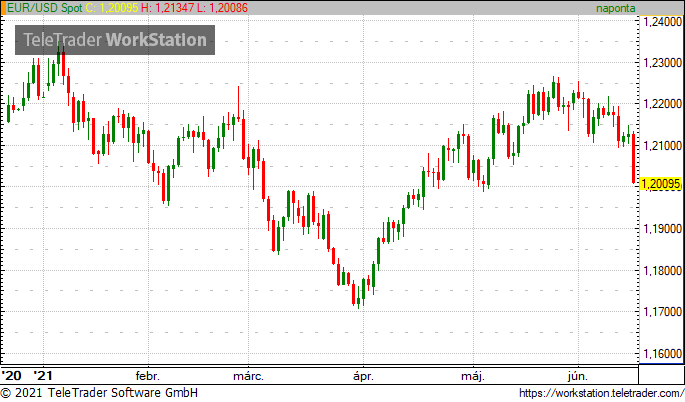
Task: Click the '21 year label on time axis
Action: [x=43, y=376]
